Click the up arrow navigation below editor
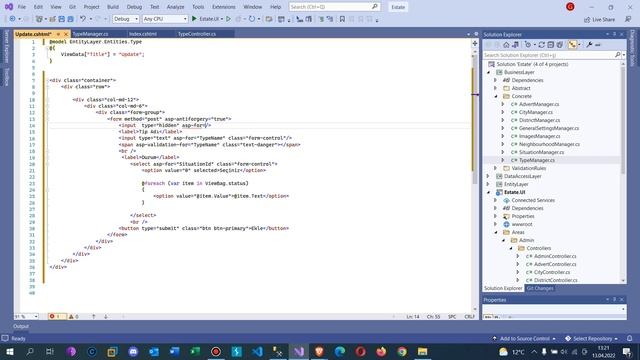 93,316
